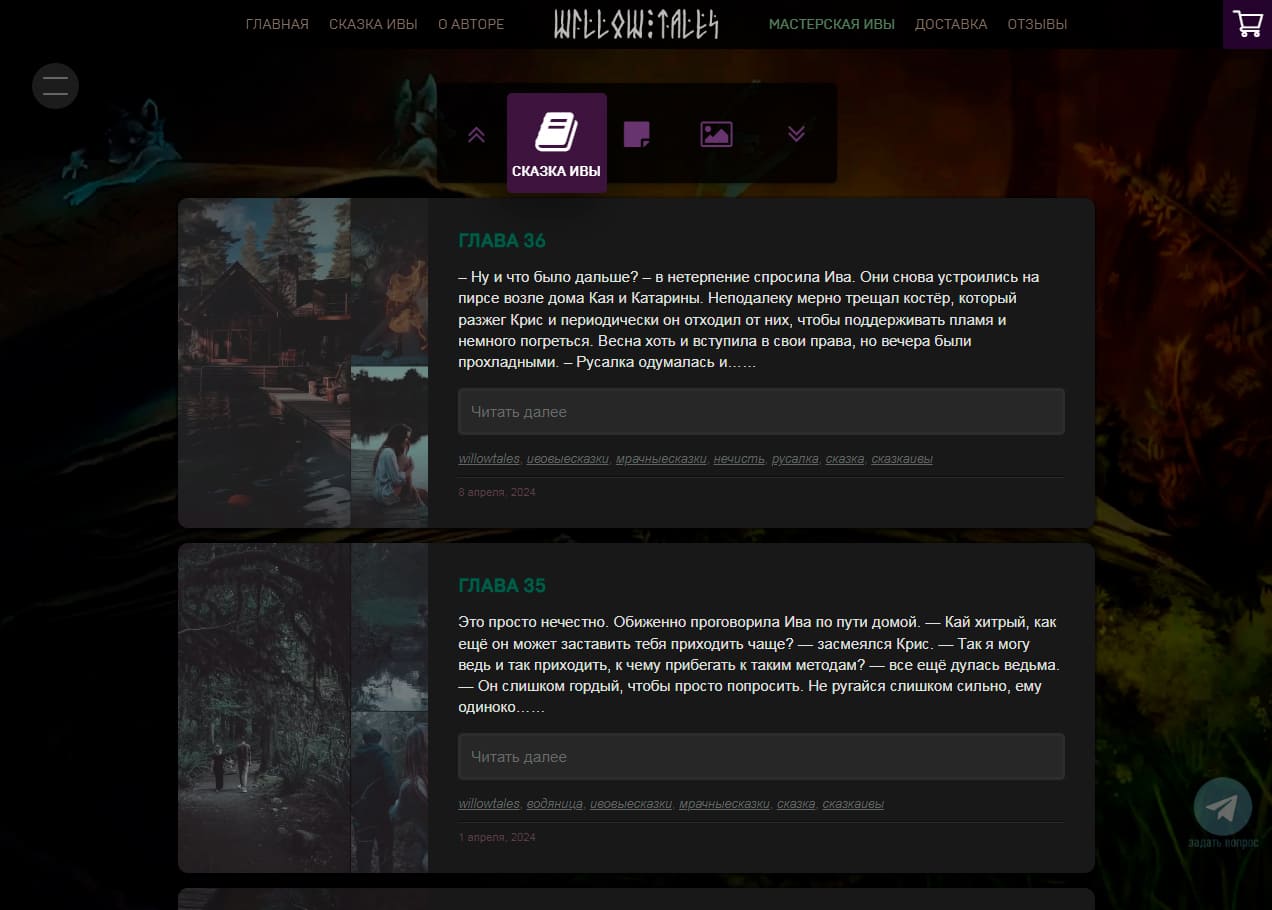Go to the Главная menu item
Viewport: 1272px width, 910px height.
[x=277, y=24]
